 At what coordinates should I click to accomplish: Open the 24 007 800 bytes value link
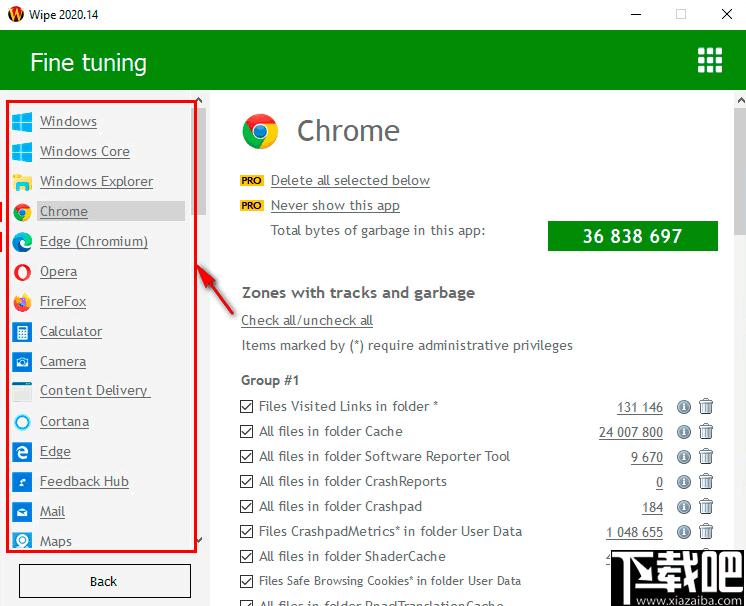click(630, 432)
